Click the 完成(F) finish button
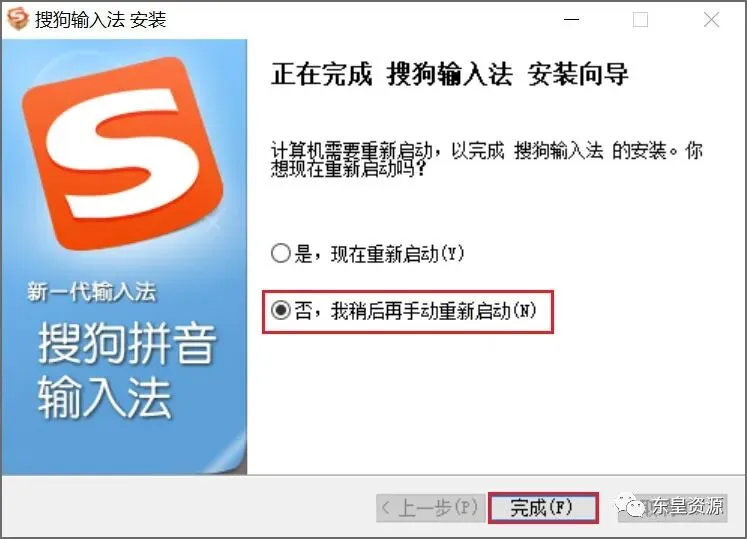Screen dimensions: 747x539 (543, 508)
